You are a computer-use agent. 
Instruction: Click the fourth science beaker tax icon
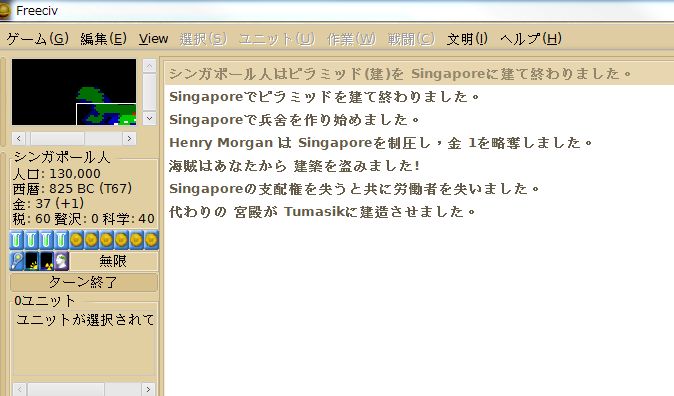pos(61,240)
